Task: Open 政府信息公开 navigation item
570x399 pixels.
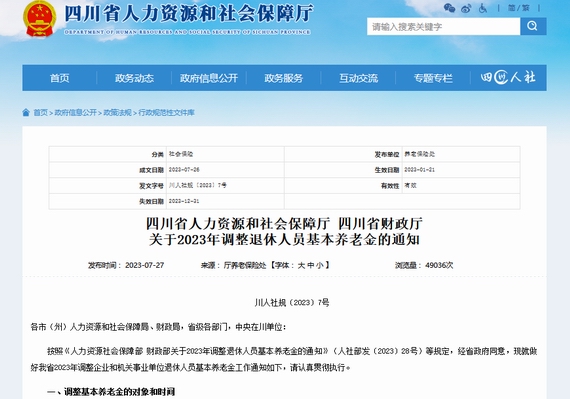Action: (209, 78)
